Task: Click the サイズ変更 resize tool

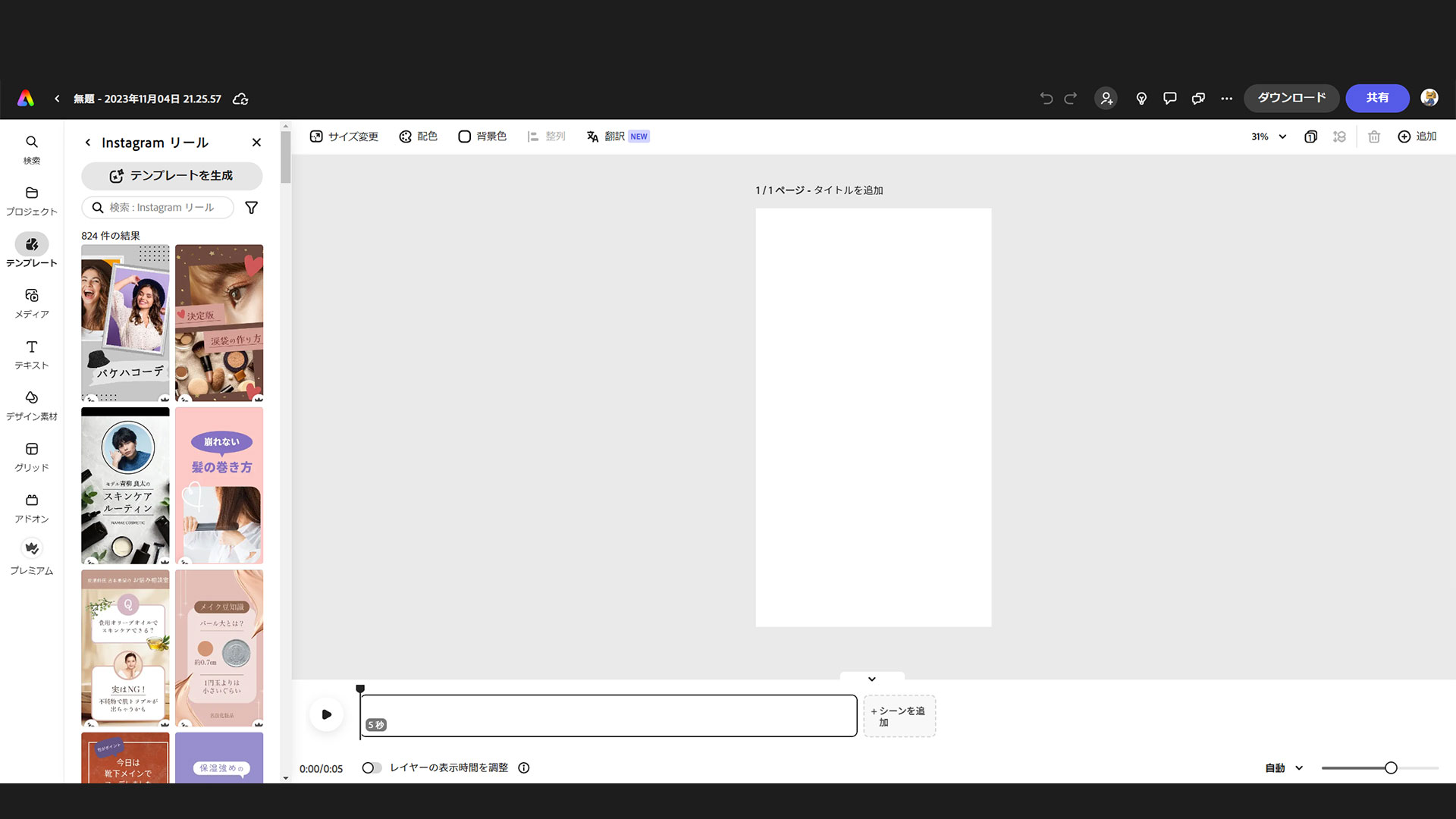Action: 344,136
